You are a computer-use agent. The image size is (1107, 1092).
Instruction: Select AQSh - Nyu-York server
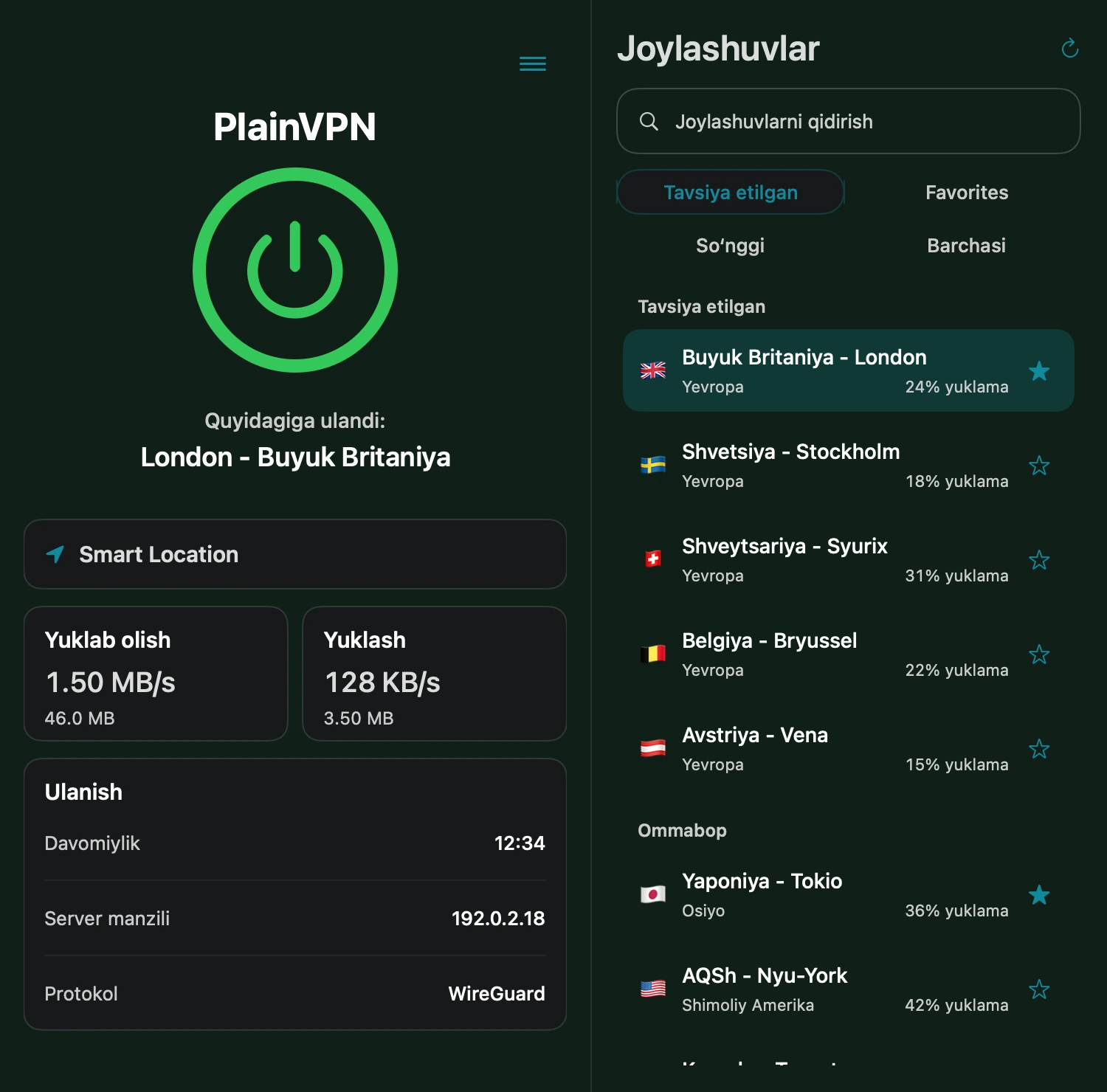click(849, 989)
